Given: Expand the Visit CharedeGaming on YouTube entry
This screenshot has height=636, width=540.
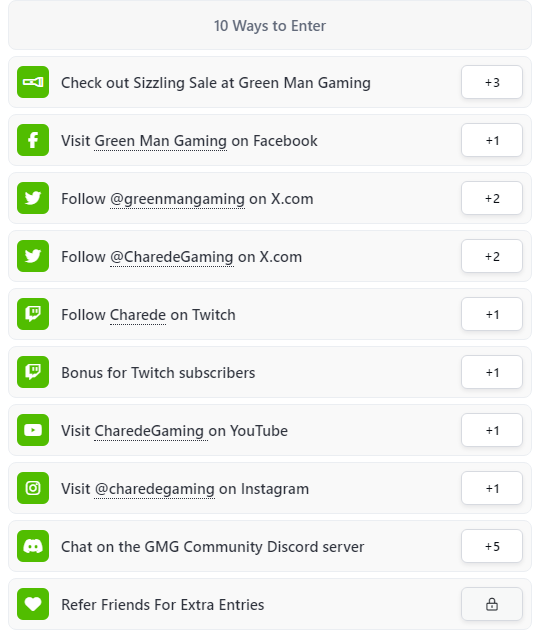Looking at the screenshot, I should (270, 430).
